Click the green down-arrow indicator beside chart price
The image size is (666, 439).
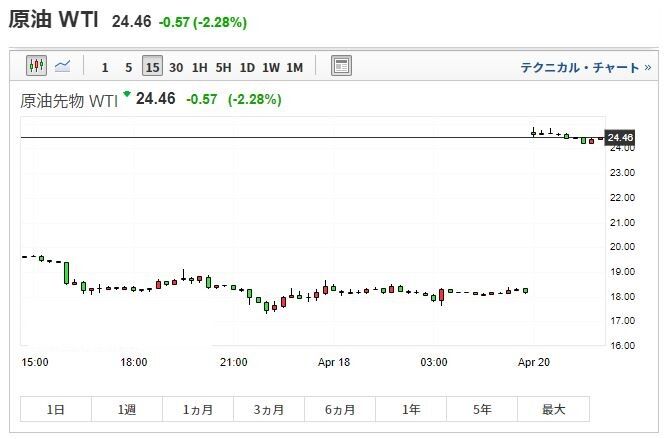(x=127, y=93)
